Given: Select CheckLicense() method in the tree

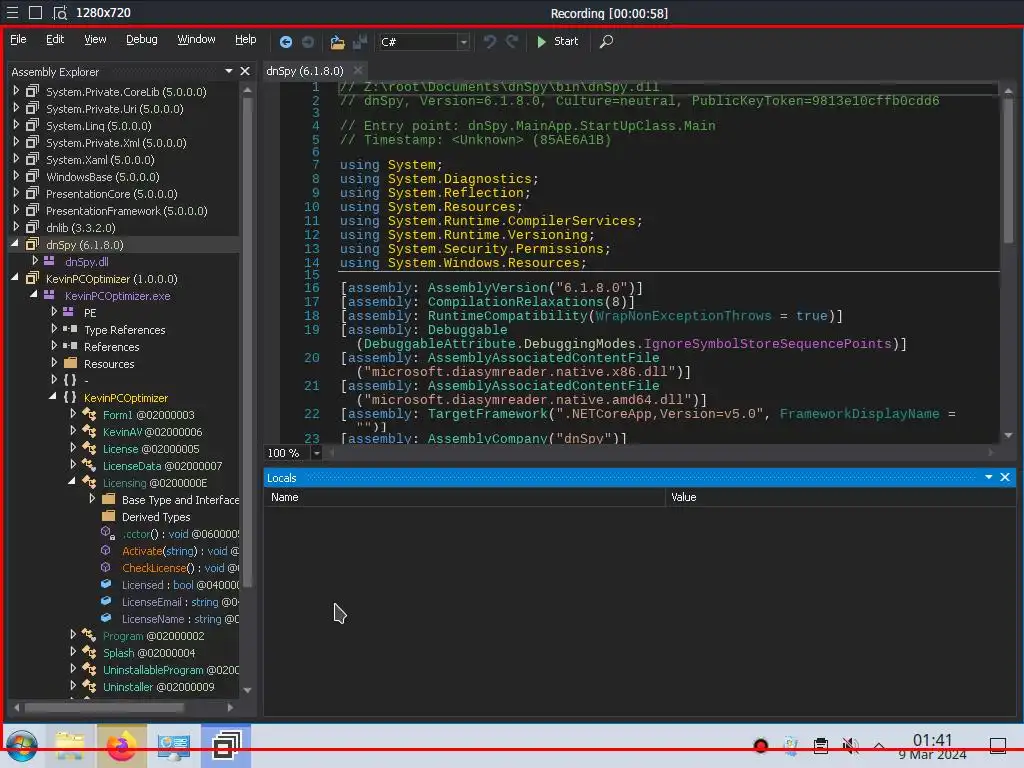Looking at the screenshot, I should 180,568.
